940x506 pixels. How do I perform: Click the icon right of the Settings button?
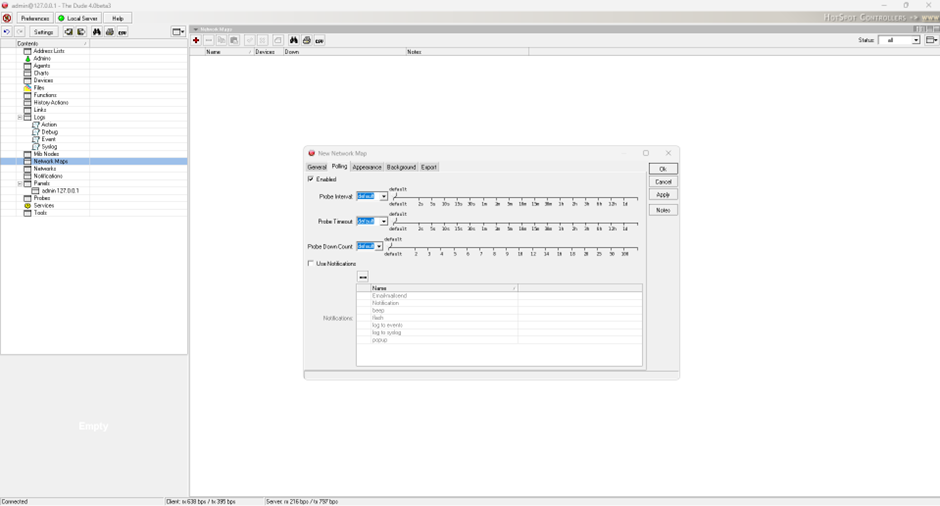pos(68,32)
